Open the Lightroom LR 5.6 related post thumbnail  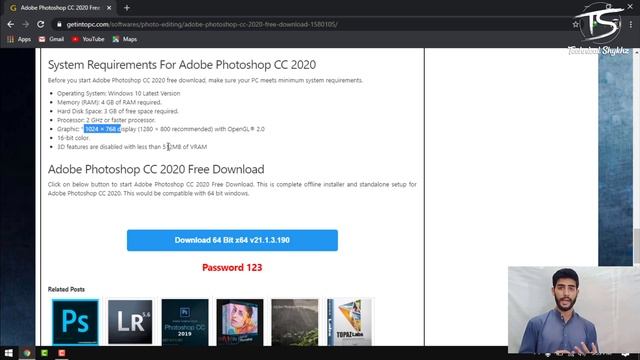click(x=130, y=322)
